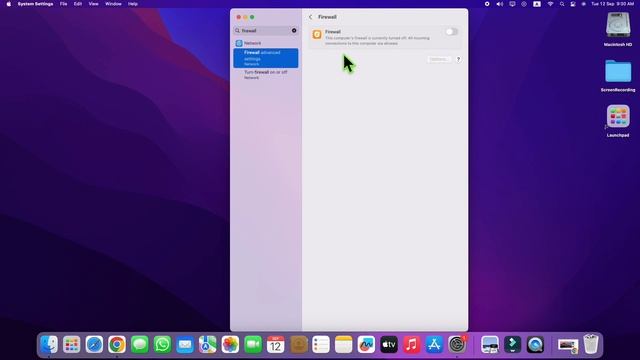Image resolution: width=640 pixels, height=360 pixels.
Task: Open the File menu
Action: point(63,4)
